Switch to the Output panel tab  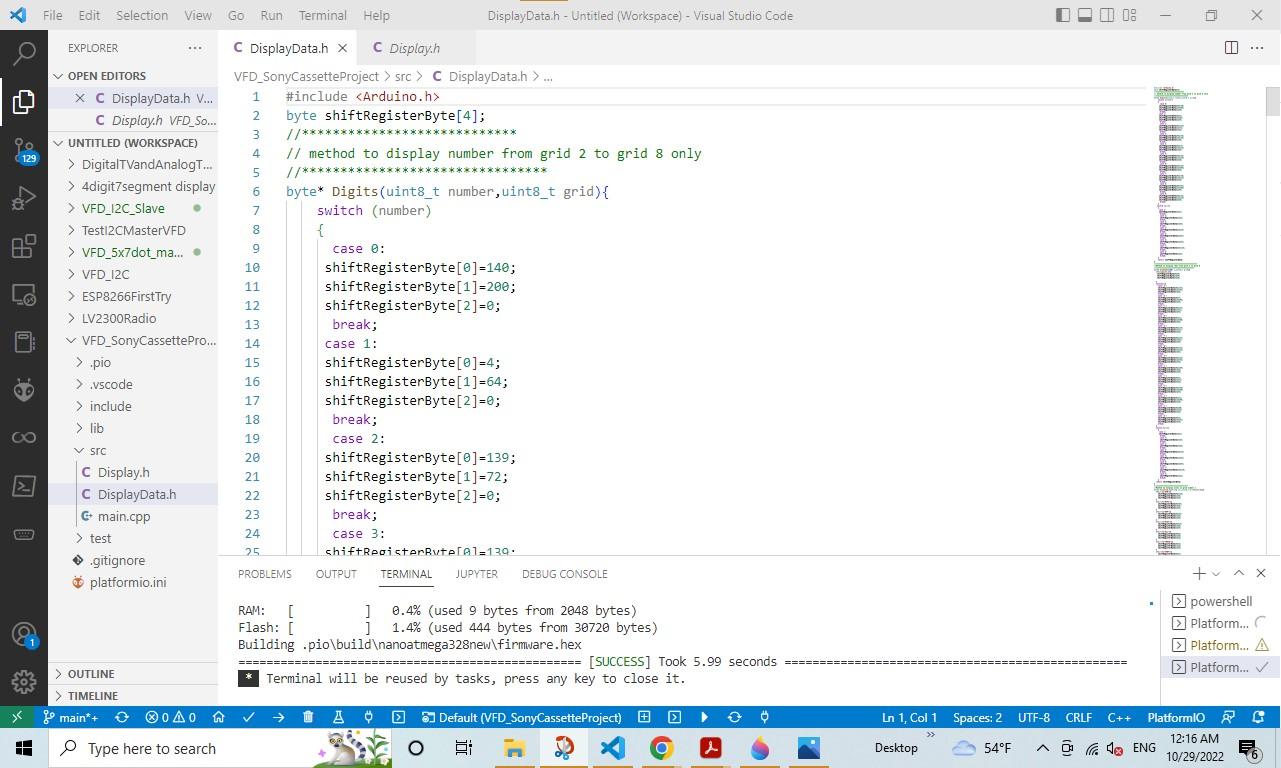point(336,573)
